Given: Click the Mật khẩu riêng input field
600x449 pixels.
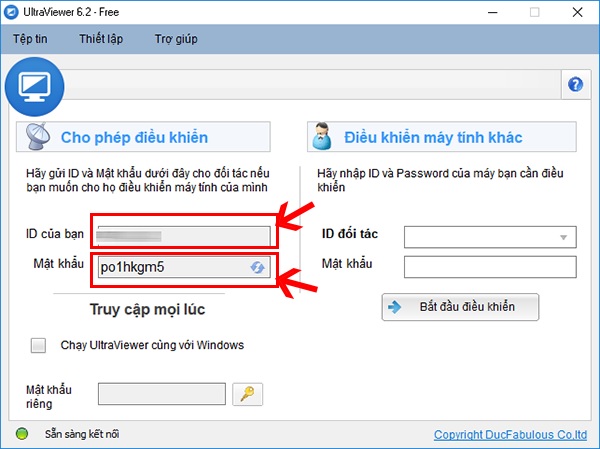Looking at the screenshot, I should (162, 394).
